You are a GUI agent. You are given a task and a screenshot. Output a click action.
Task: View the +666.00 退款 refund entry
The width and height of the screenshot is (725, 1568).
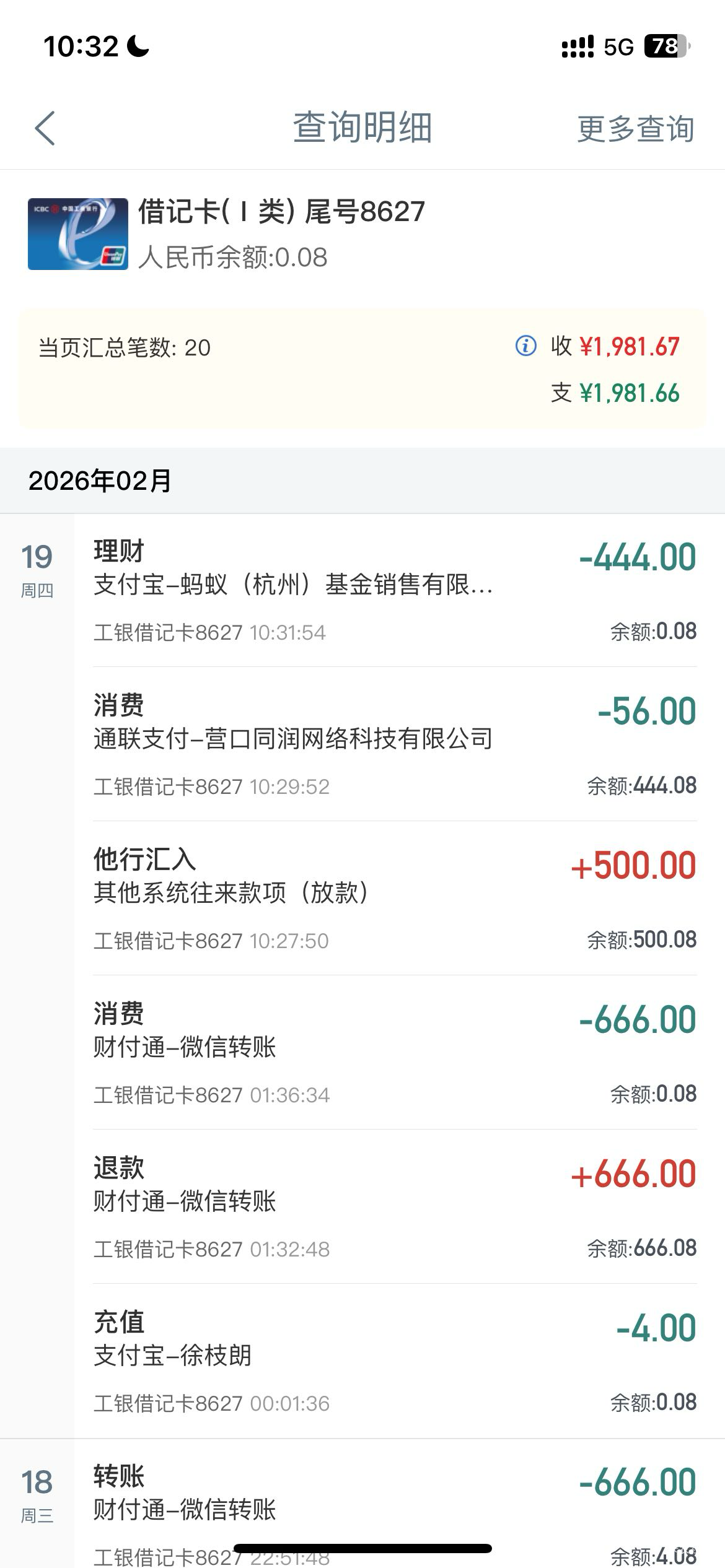(x=394, y=1206)
